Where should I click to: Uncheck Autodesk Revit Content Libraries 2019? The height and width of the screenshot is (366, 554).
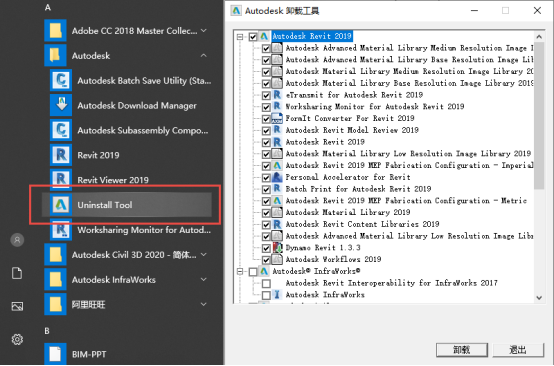pos(266,225)
